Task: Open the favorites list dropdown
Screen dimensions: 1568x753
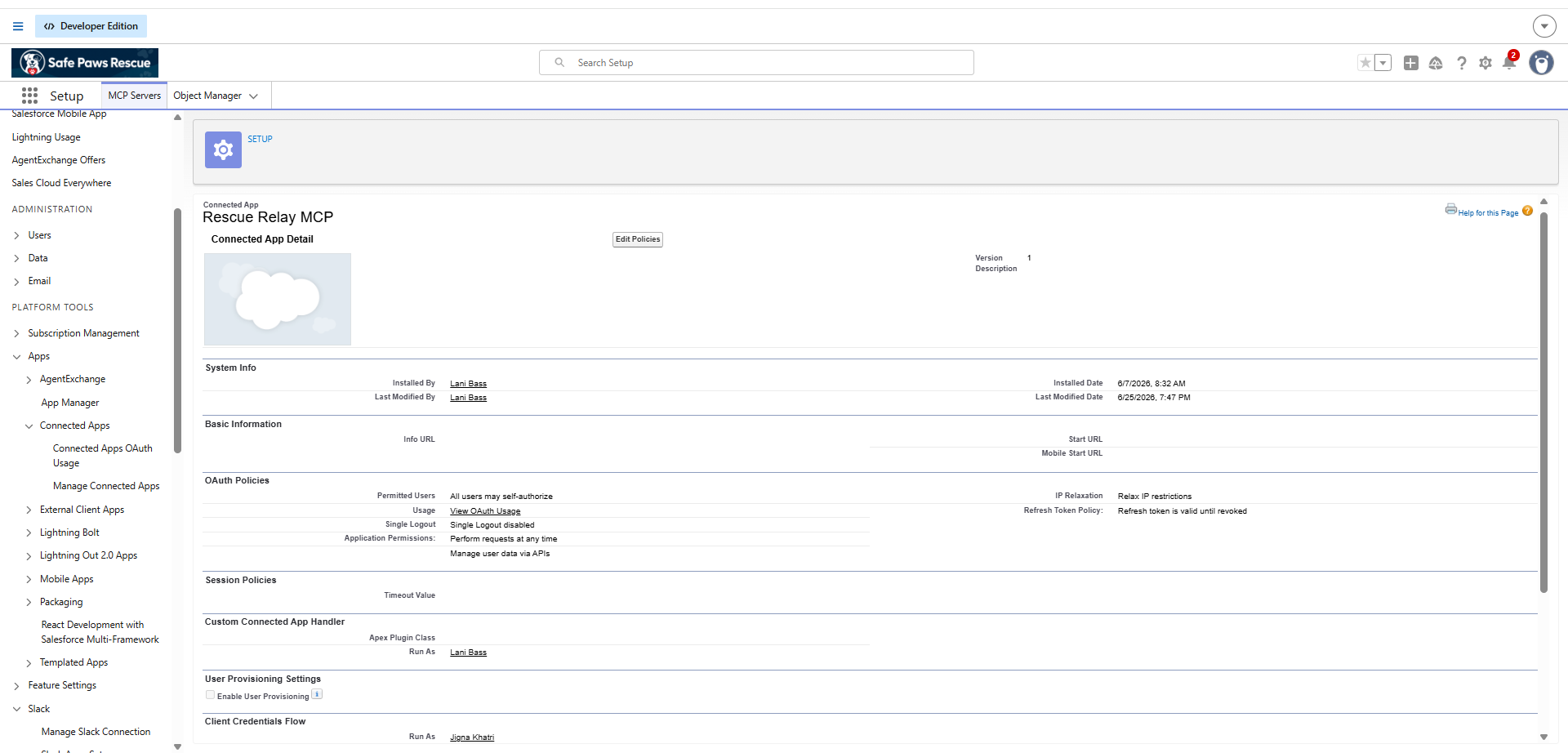Action: coord(1383,63)
